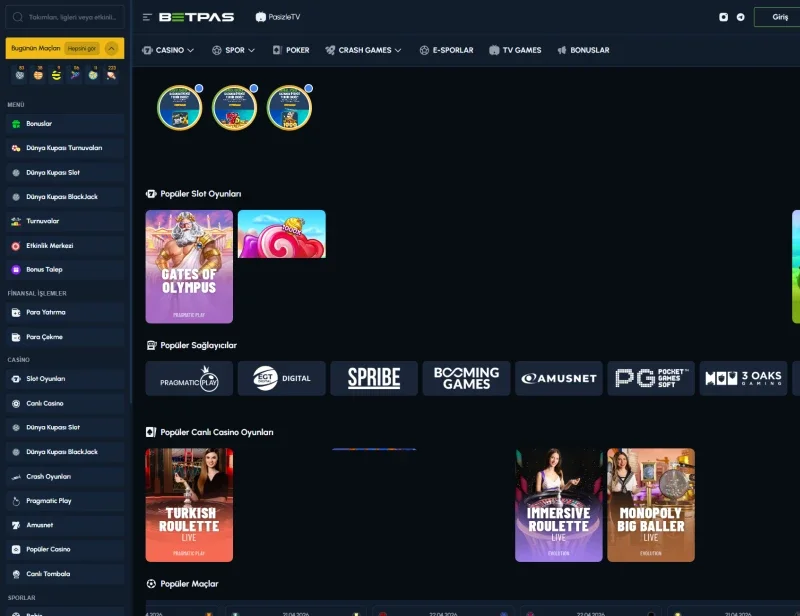The image size is (800, 616).
Task: Open Bonuslar in the sidebar menu
Action: 65,124
